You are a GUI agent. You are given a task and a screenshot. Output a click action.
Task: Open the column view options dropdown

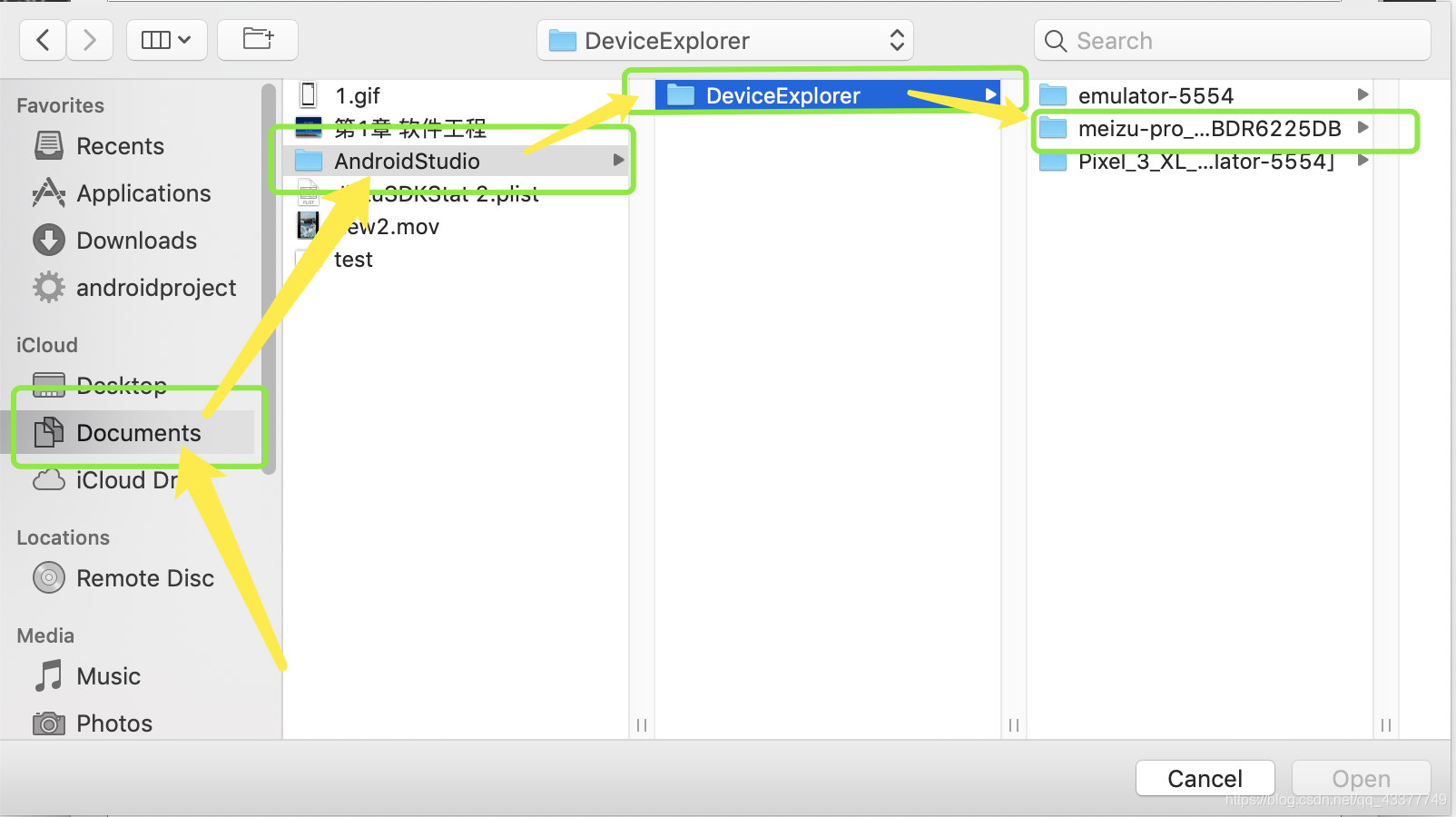tap(167, 40)
